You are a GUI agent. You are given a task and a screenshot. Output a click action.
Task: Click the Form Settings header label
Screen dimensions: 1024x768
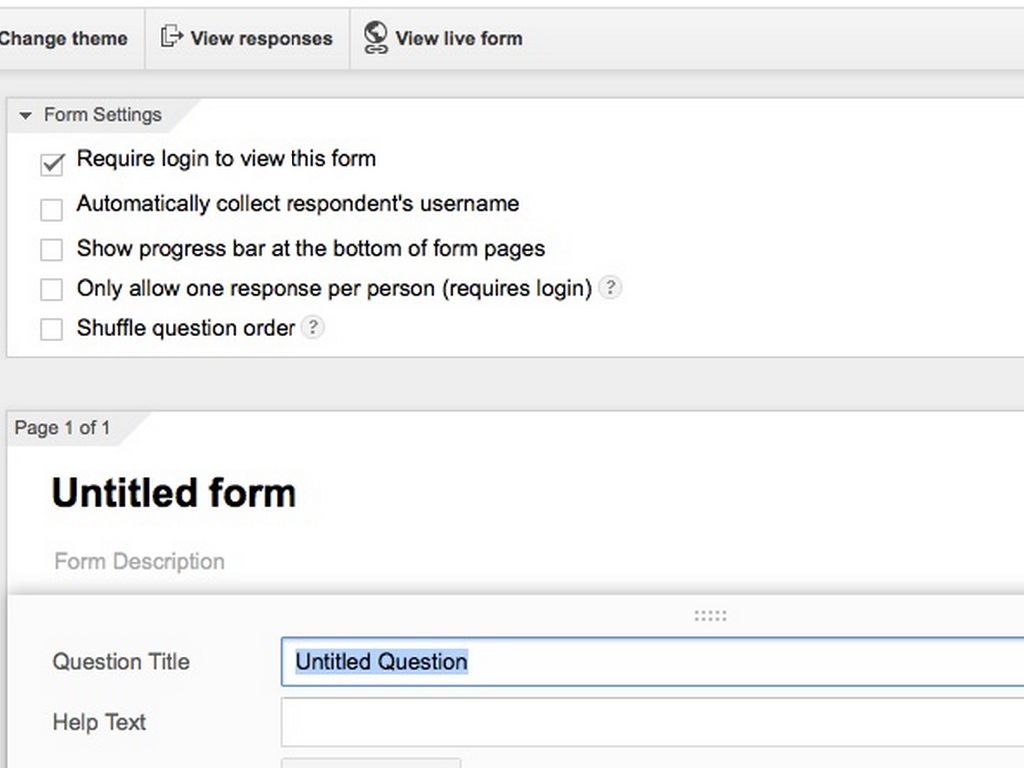[x=102, y=115]
